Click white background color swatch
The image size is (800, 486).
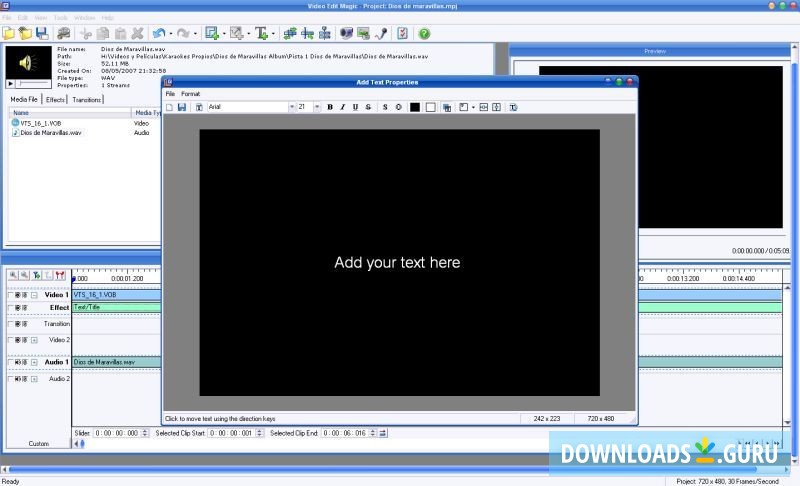(431, 107)
